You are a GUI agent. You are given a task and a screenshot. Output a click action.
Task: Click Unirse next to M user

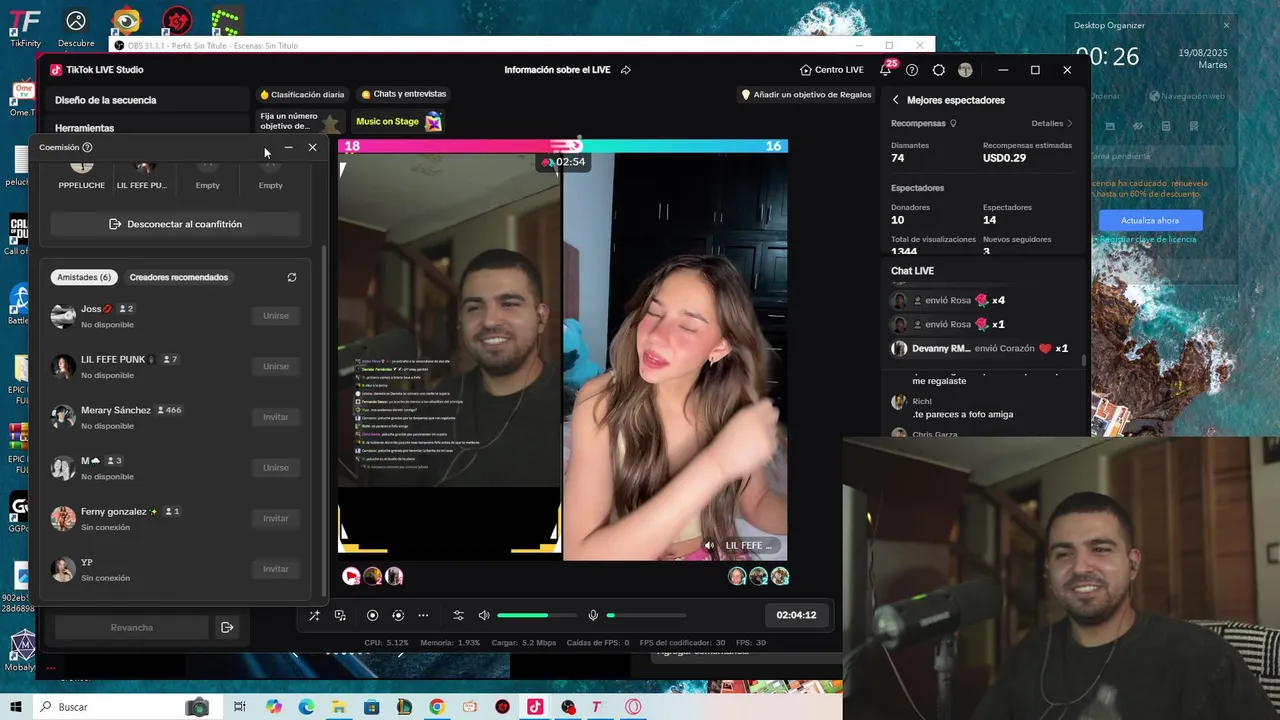pos(276,468)
